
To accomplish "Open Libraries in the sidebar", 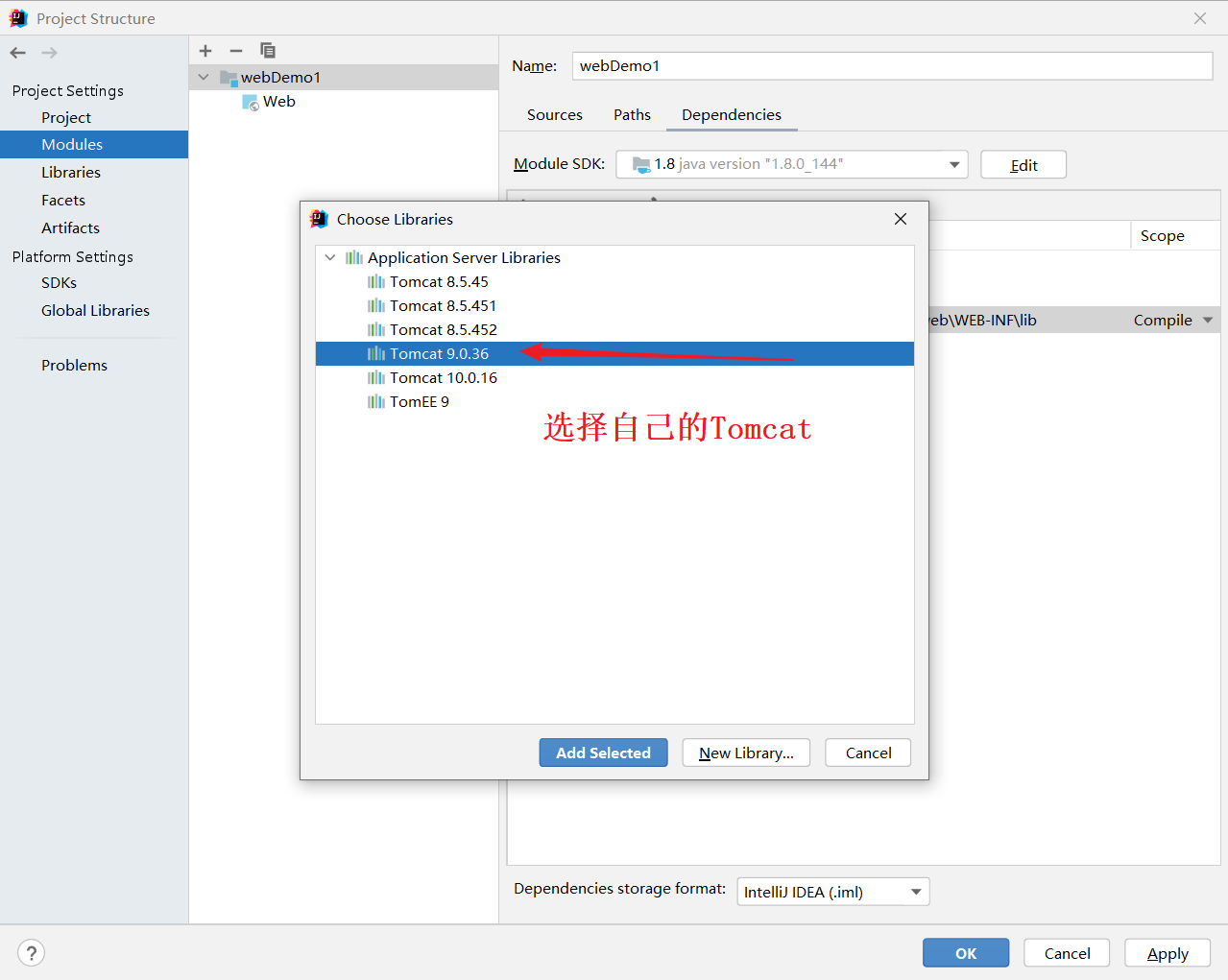I will click(71, 173).
